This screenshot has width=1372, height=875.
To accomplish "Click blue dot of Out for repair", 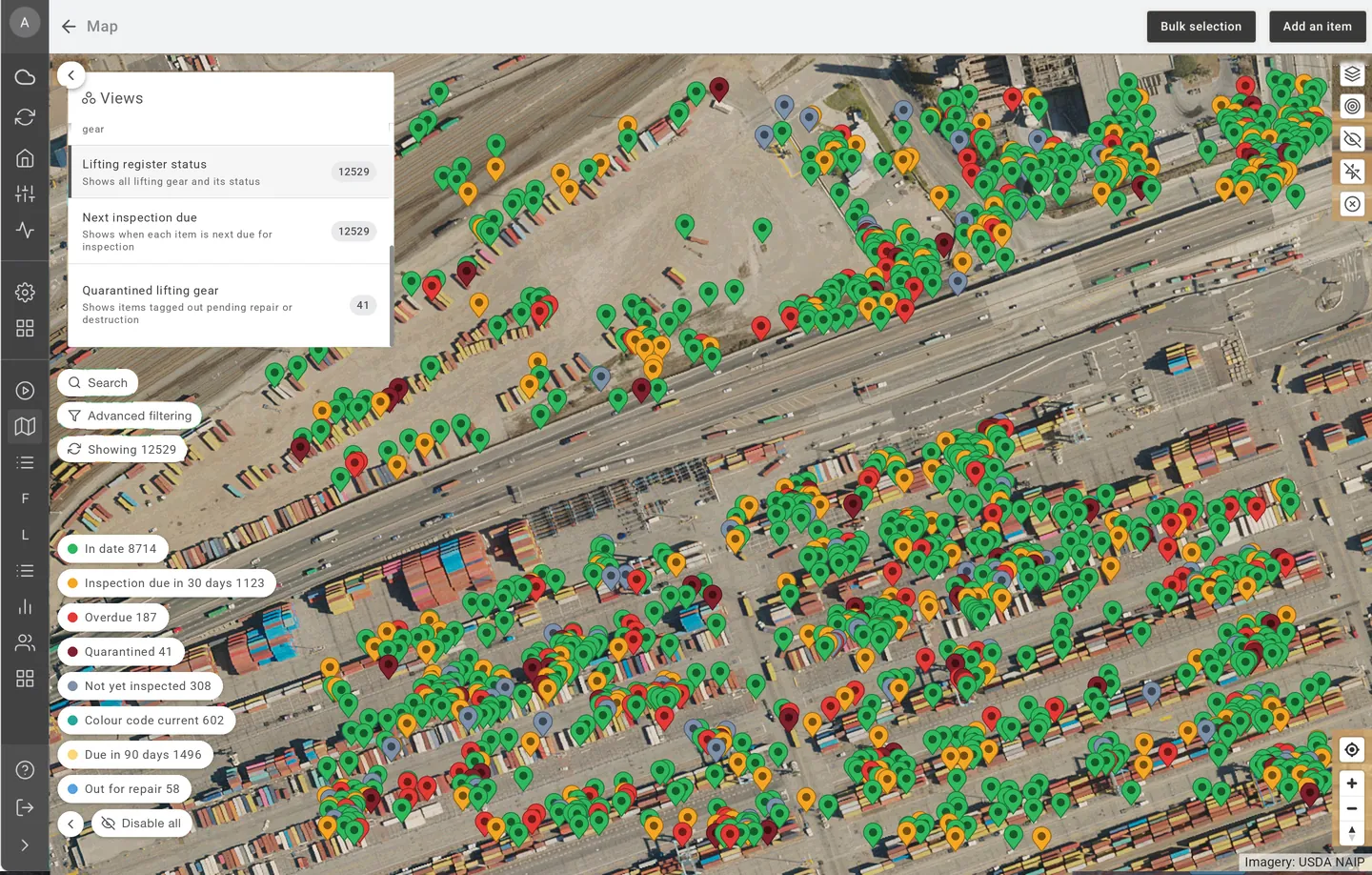I will [x=72, y=789].
